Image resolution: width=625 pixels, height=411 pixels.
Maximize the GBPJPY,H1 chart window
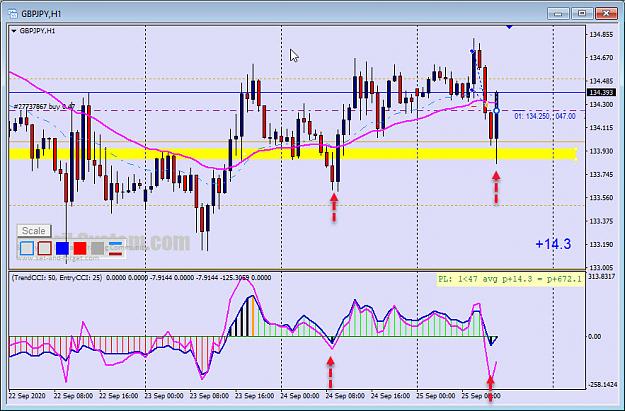582,14
